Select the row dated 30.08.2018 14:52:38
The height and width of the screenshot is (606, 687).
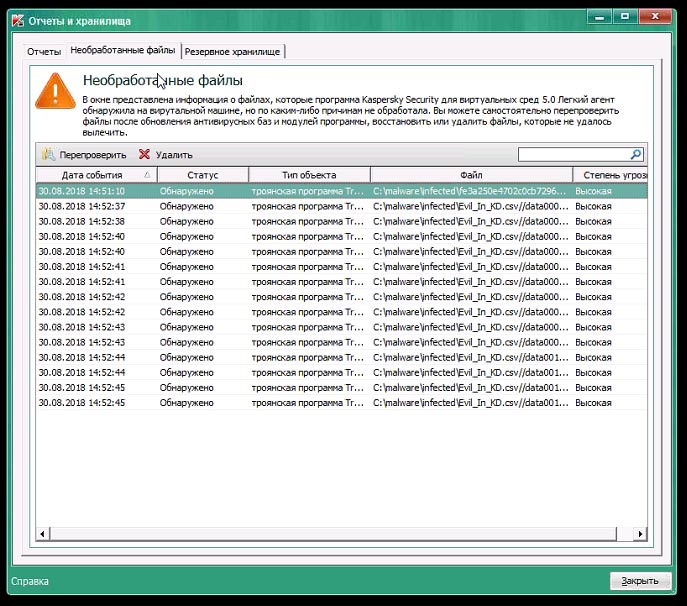(341, 221)
